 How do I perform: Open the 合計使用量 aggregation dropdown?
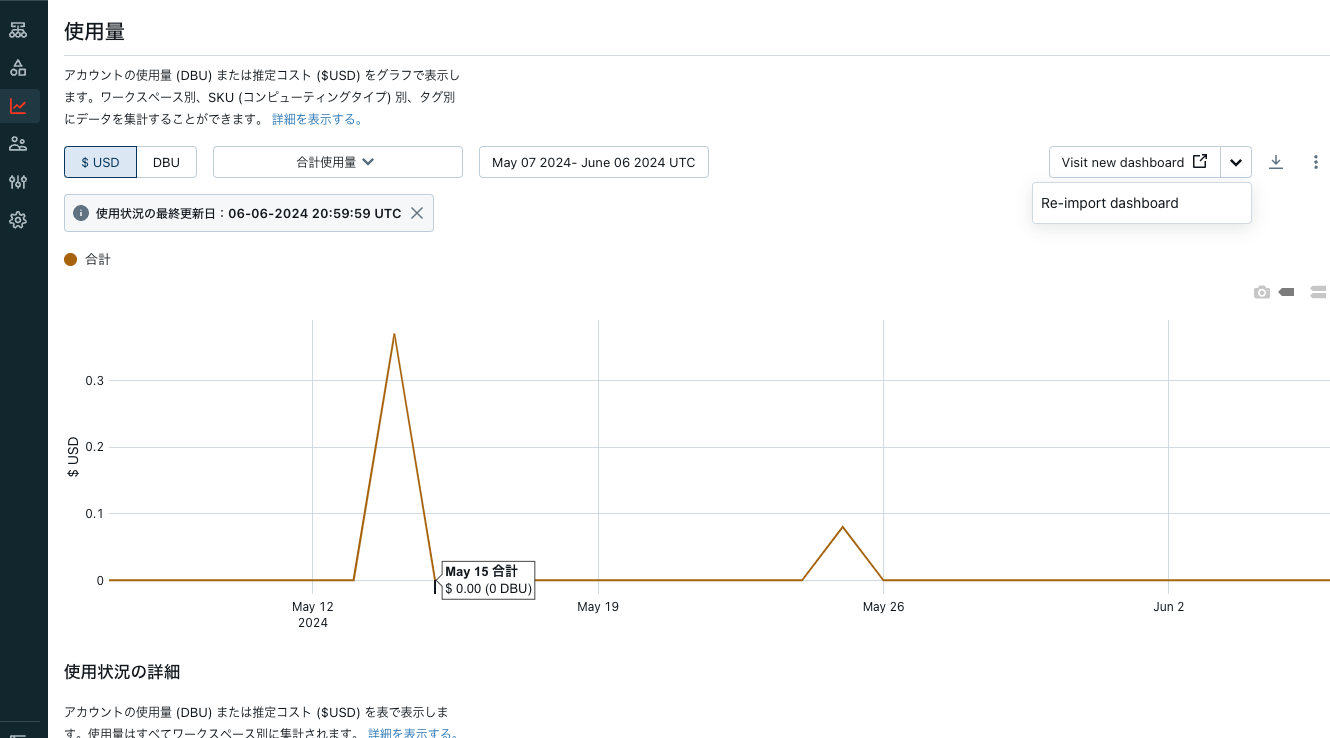[337, 161]
